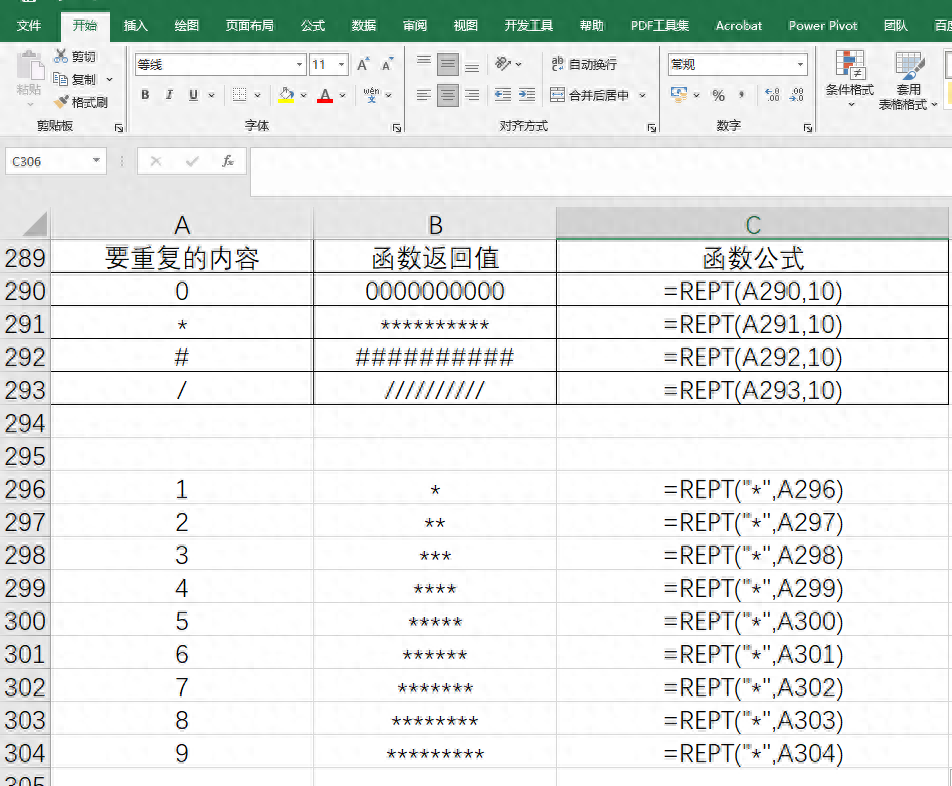Viewport: 952px width, 786px height.
Task: Apply yellow fill color bucket
Action: point(286,95)
